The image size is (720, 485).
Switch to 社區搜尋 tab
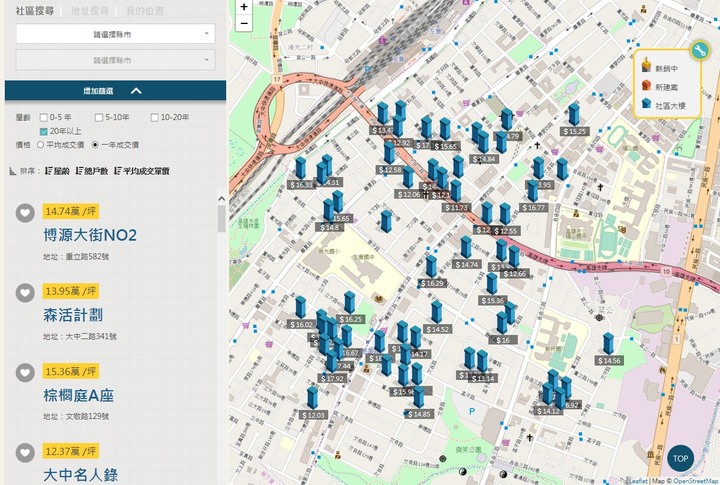tap(35, 11)
